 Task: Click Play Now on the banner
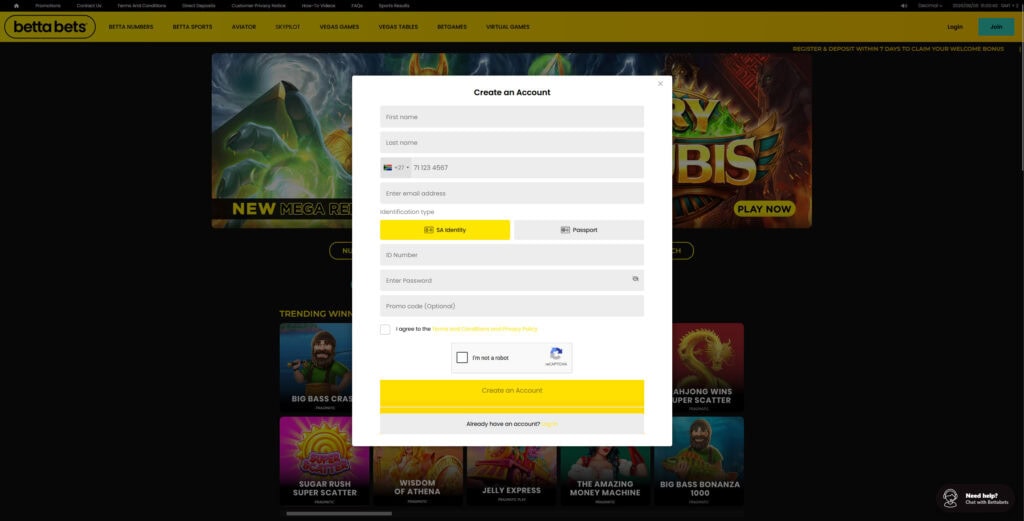point(764,209)
